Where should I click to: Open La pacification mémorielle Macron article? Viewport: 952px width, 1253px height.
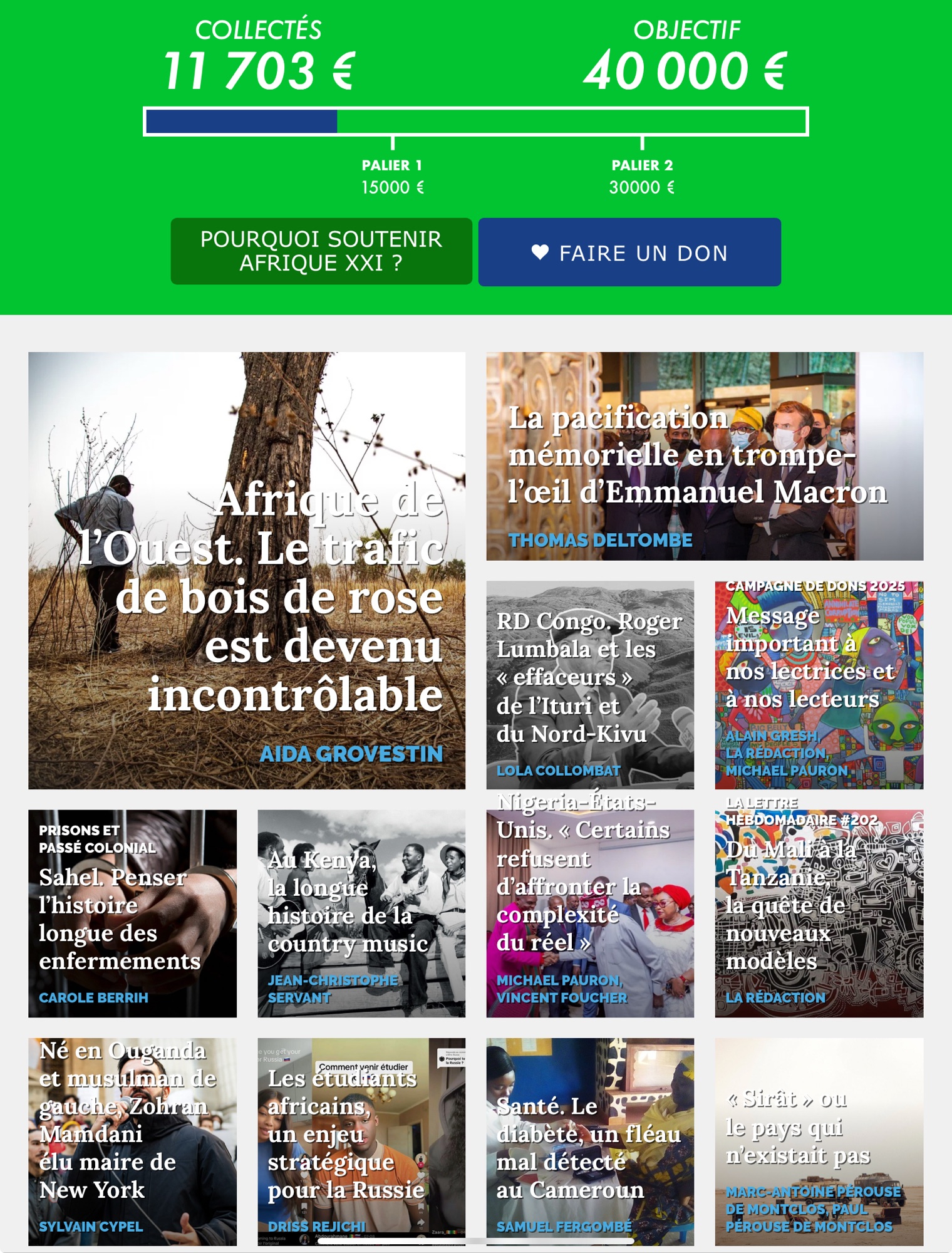pos(705,456)
